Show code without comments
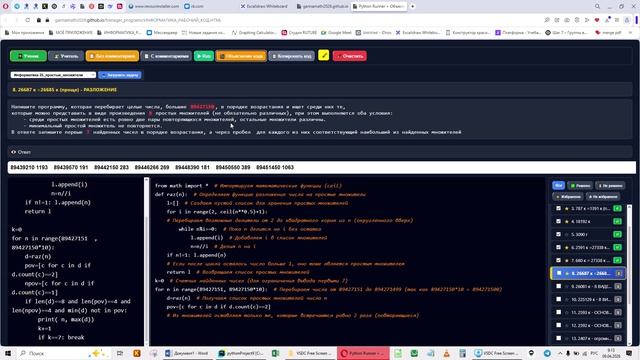The height and width of the screenshot is (360, 640). pyautogui.click(x=112, y=56)
